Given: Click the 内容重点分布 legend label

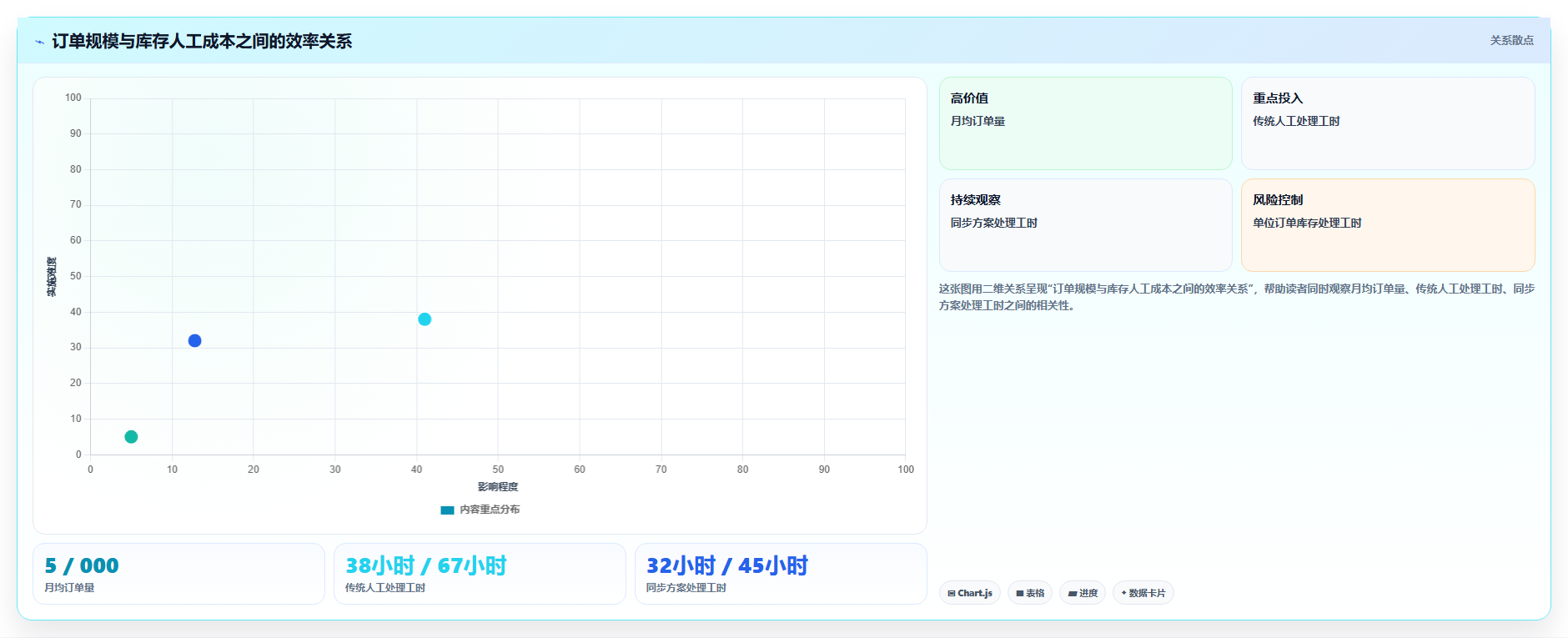Looking at the screenshot, I should point(490,510).
